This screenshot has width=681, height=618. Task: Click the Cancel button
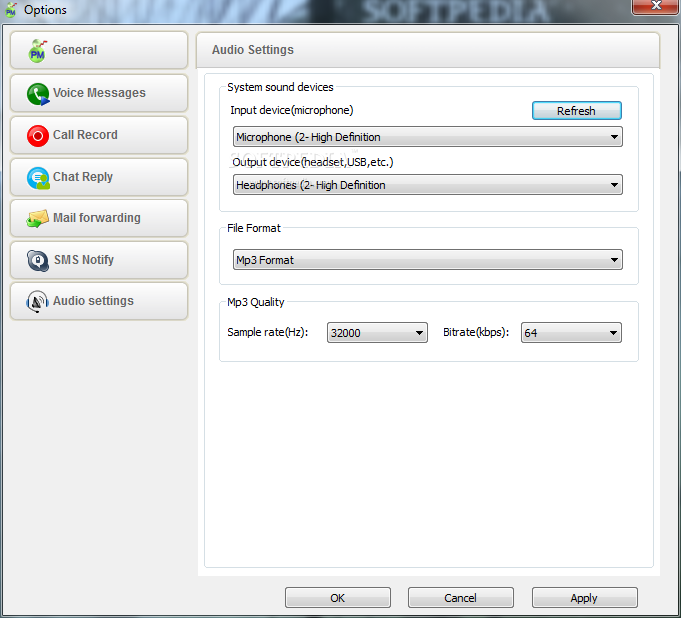(461, 598)
